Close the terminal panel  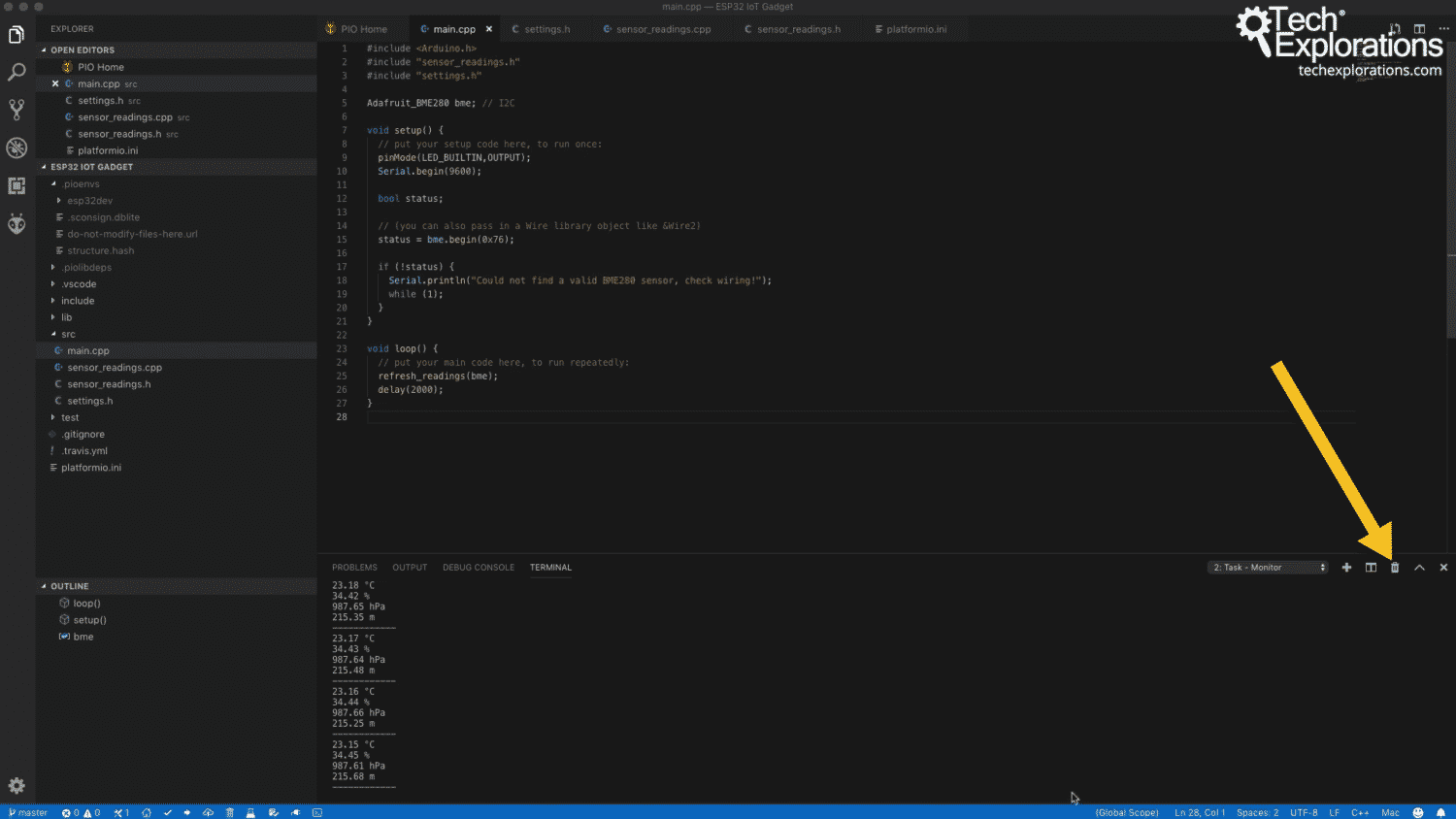coord(1443,568)
